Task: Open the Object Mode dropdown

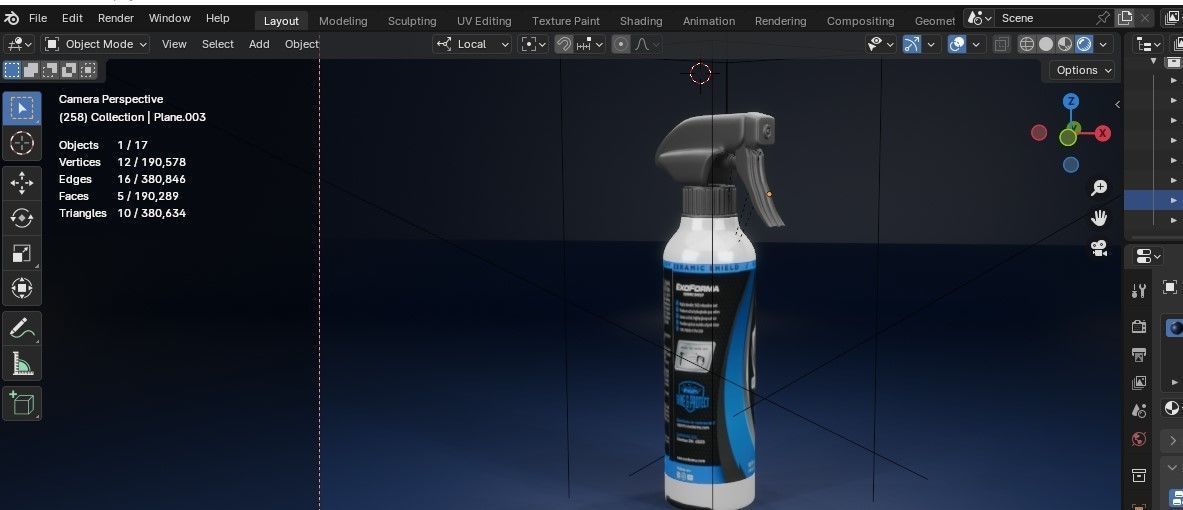Action: (x=96, y=45)
